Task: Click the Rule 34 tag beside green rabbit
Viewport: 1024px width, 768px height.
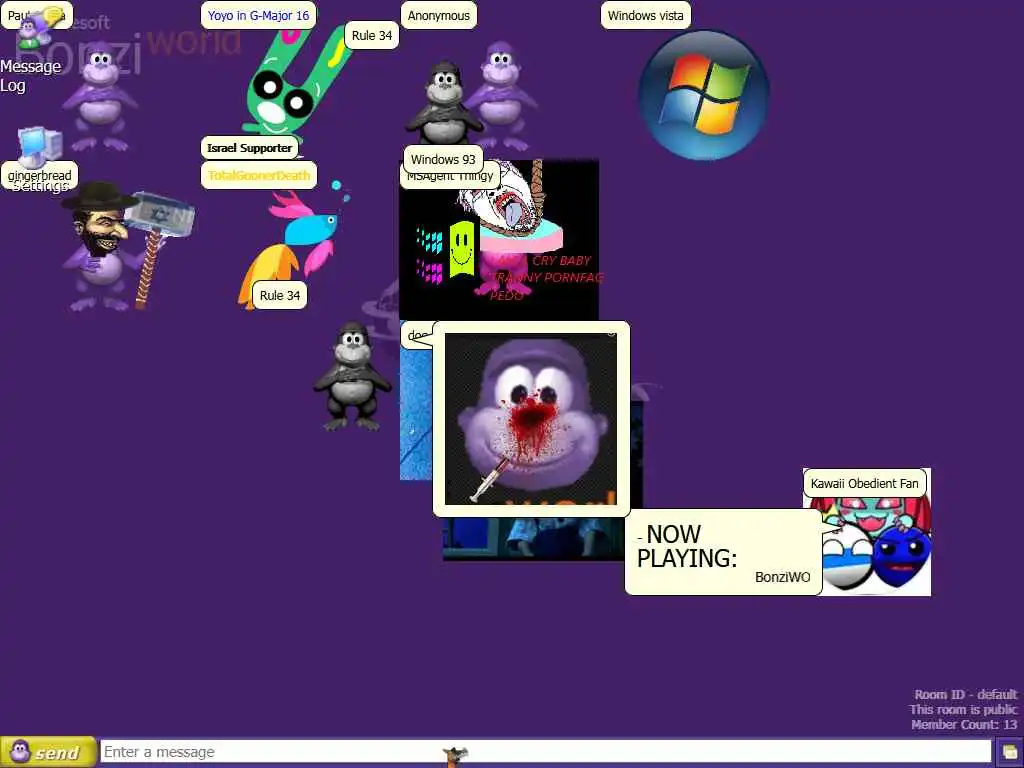Action: coord(372,35)
